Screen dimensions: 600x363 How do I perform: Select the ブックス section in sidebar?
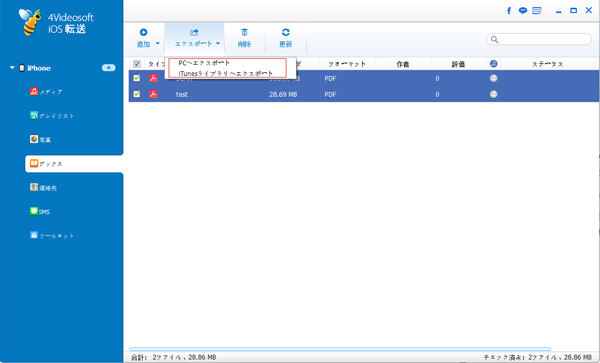point(74,164)
